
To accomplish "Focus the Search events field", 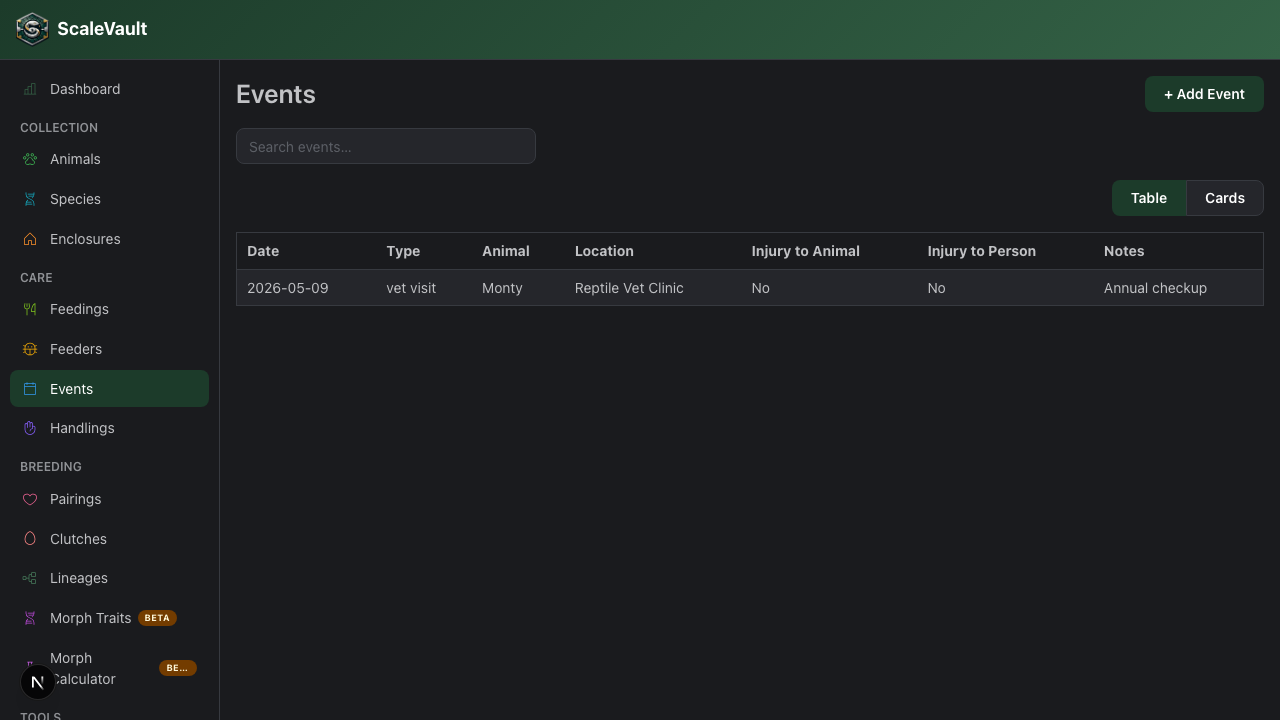I will (x=386, y=146).
